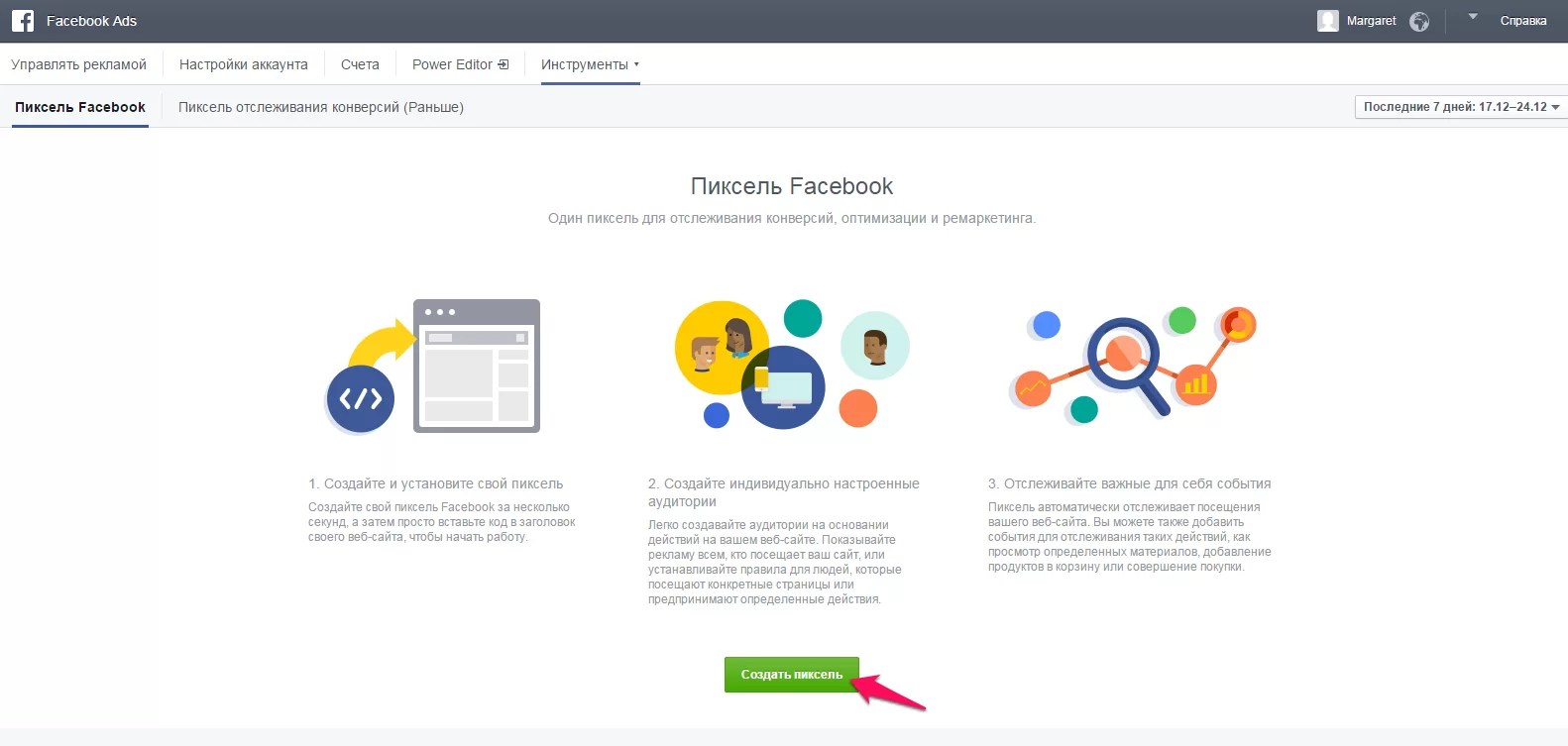Viewport: 1568px width, 746px height.
Task: Click the custom audiences illustration
Action: [791, 364]
